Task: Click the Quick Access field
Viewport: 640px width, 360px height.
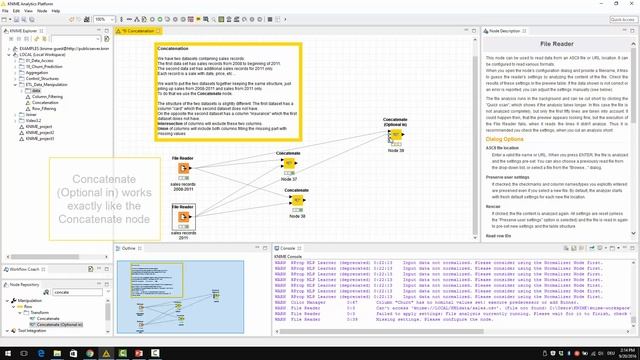Action: coord(622,19)
